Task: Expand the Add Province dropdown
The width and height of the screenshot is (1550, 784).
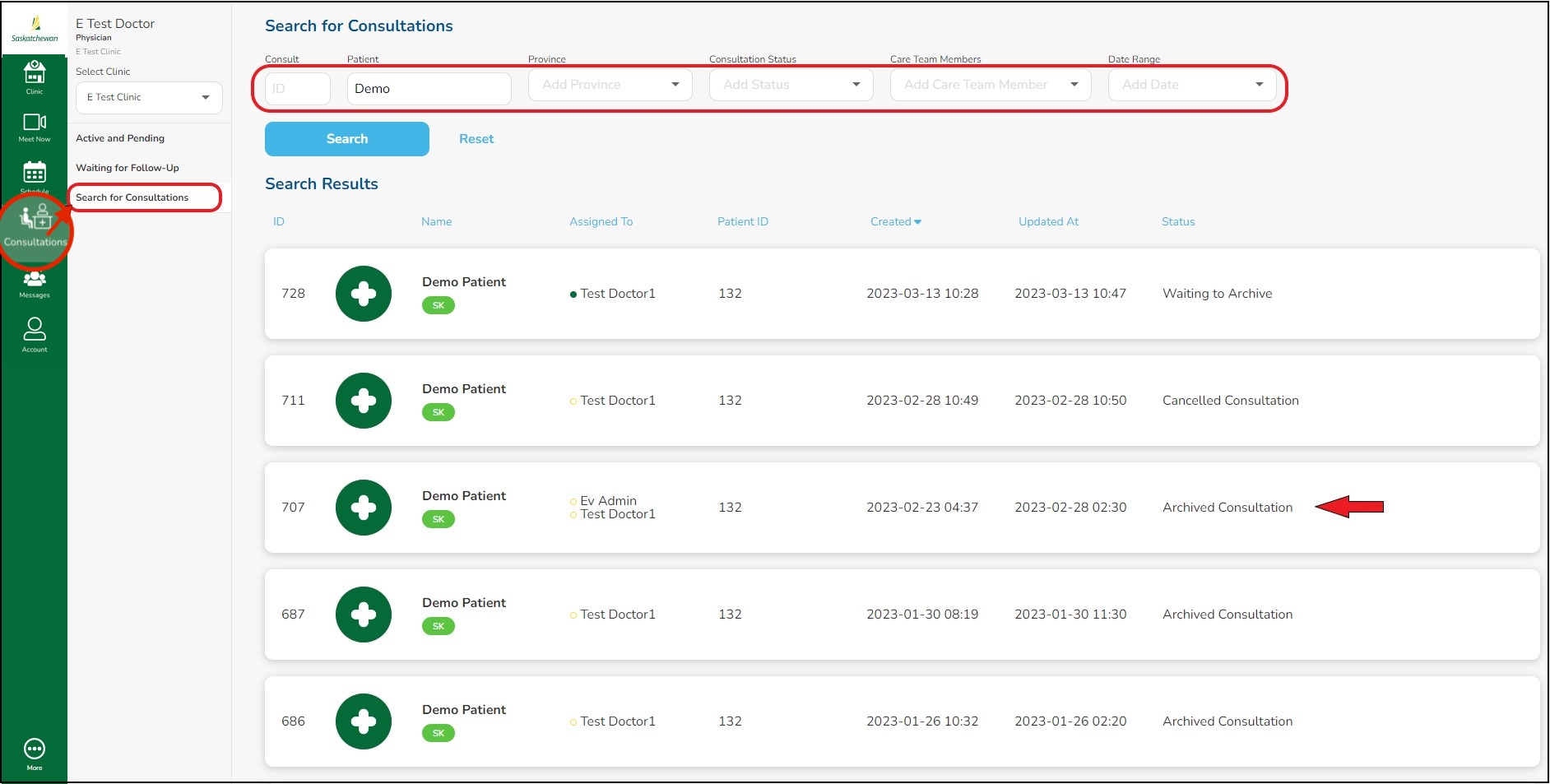Action: 610,85
